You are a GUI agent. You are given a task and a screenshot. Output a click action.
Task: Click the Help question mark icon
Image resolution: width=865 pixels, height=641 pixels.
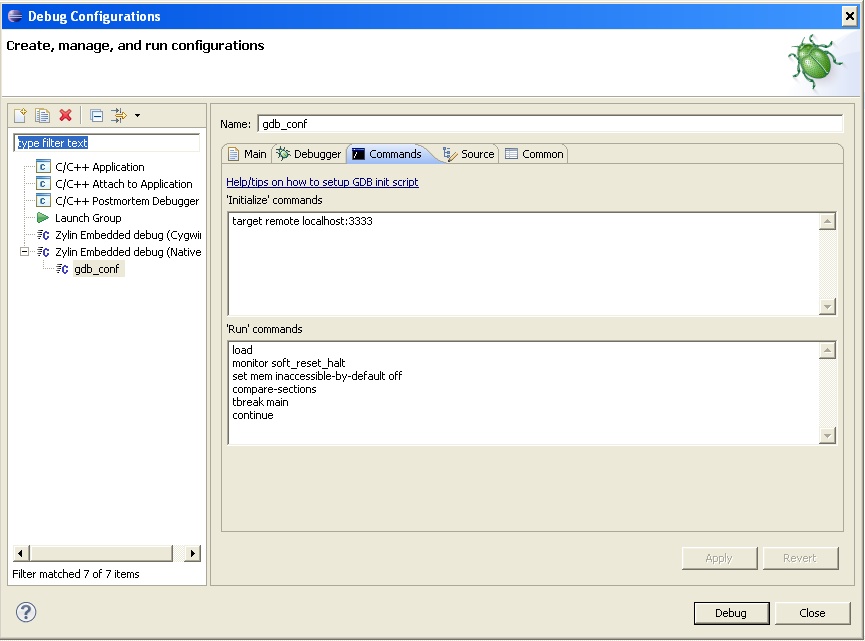coord(26,612)
